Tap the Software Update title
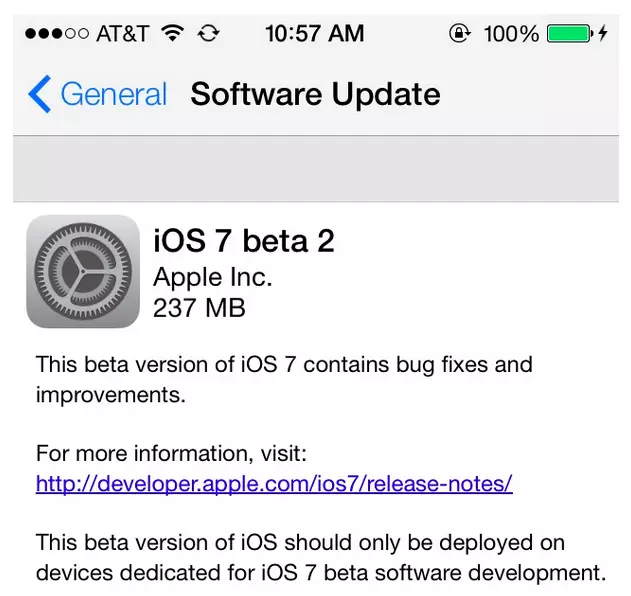The width and height of the screenshot is (631, 596). tap(315, 95)
